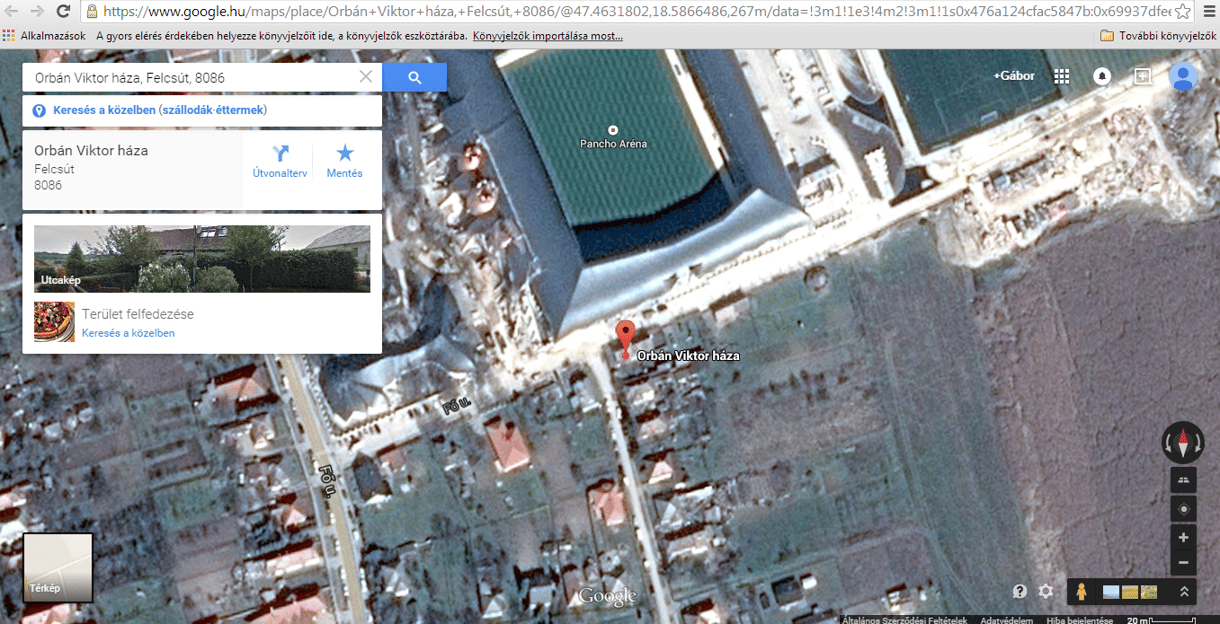Go forward with browser forward arrow

click(x=36, y=12)
